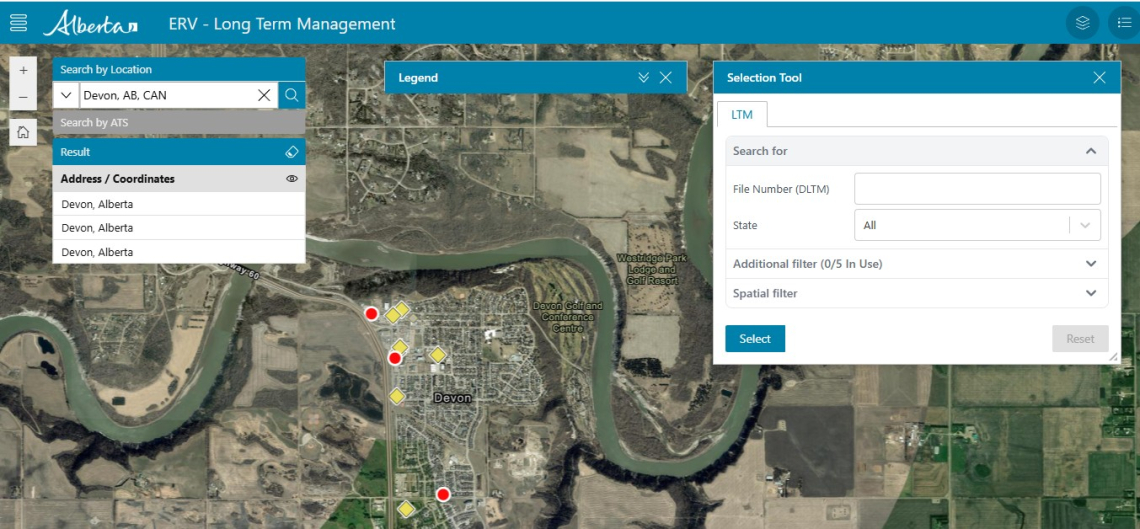This screenshot has height=529, width=1140.
Task: Select the last Devon, Alberta result
Action: pyautogui.click(x=179, y=252)
